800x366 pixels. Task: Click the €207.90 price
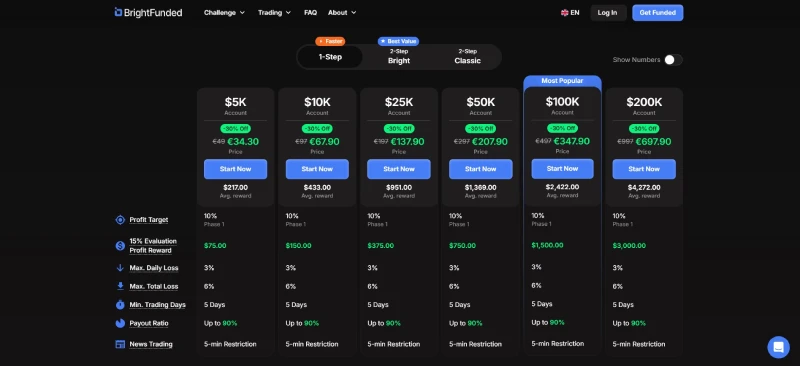click(490, 142)
